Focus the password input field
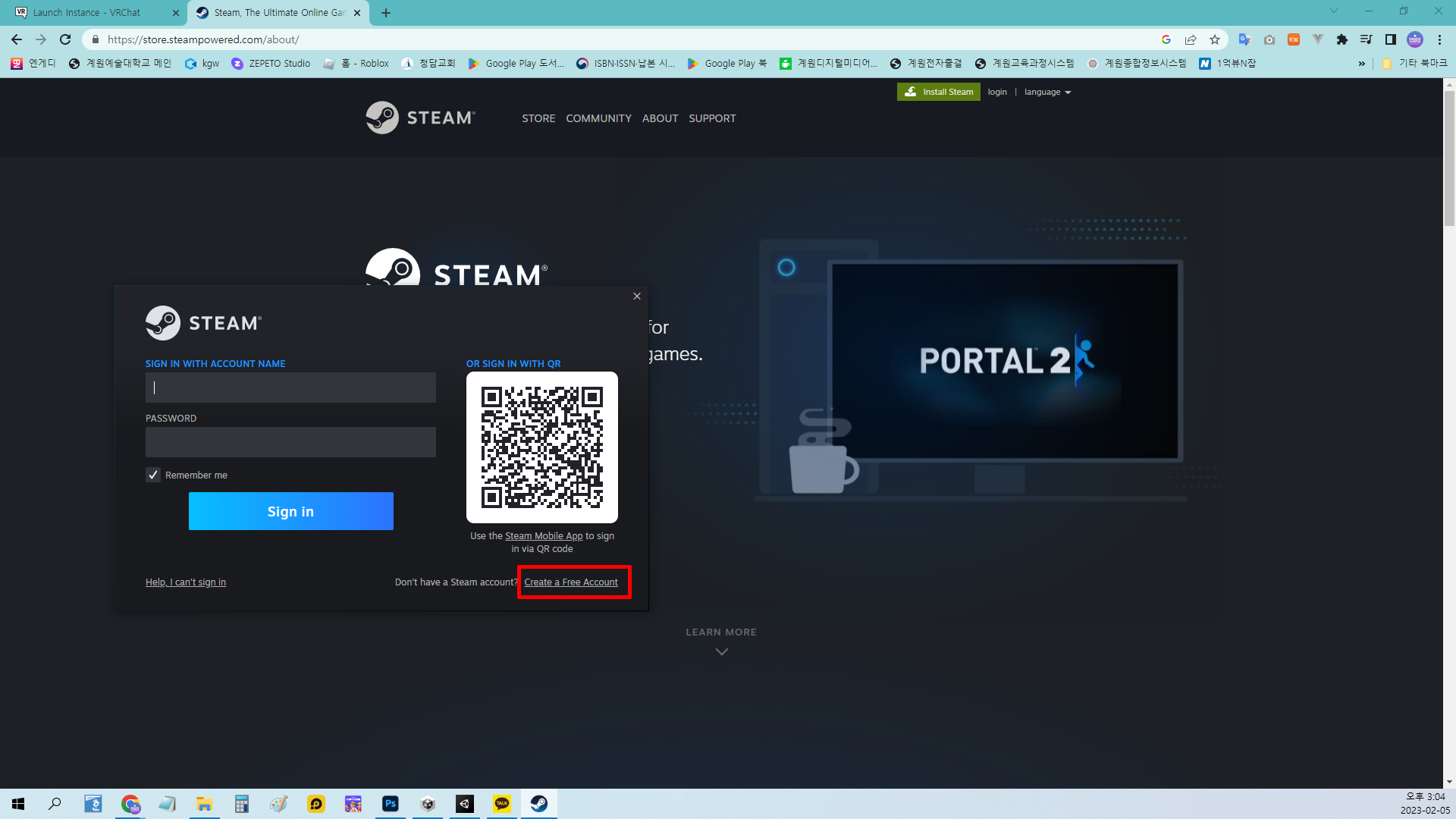The width and height of the screenshot is (1456, 819). click(290, 442)
